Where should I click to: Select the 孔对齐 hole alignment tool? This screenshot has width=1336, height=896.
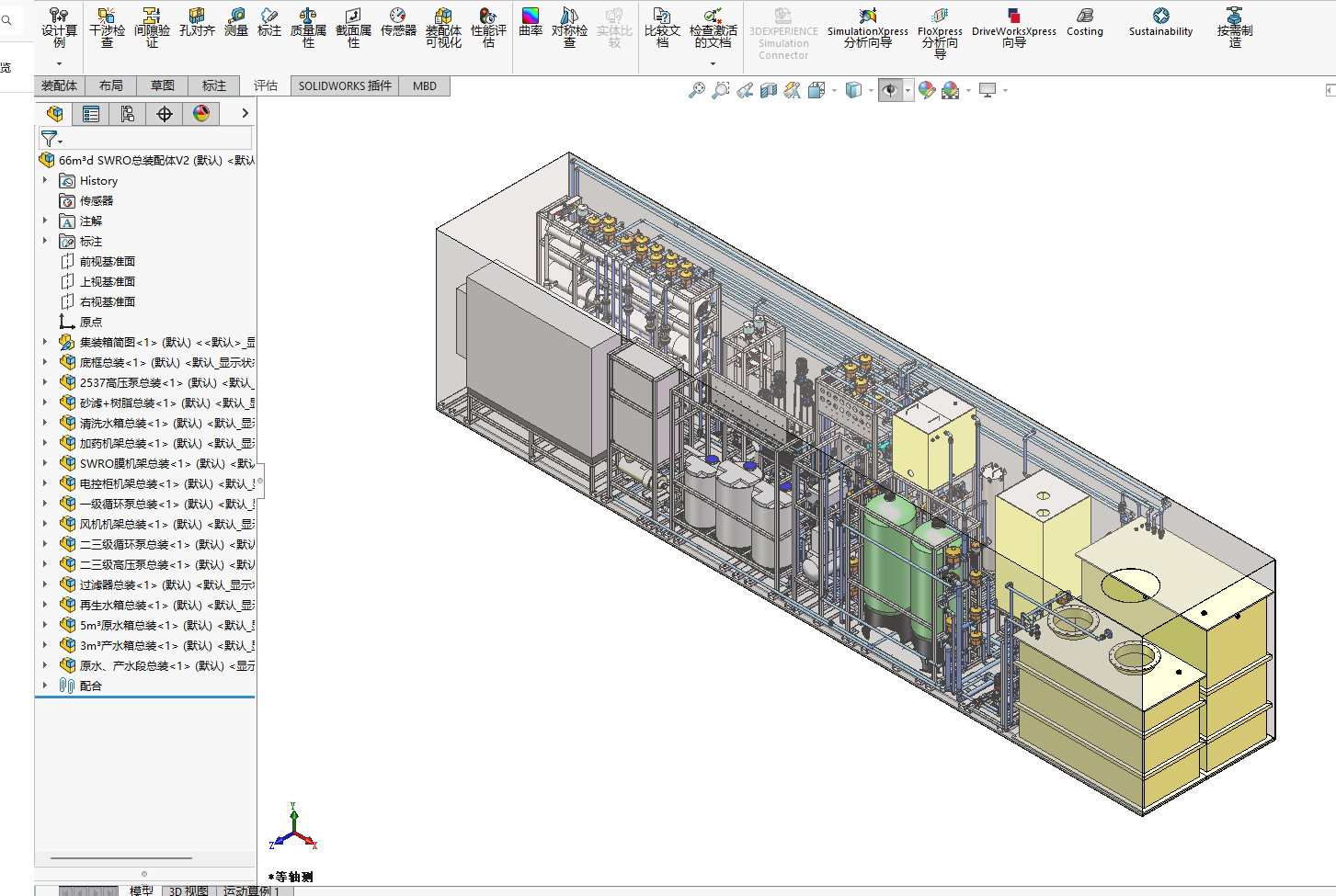pos(197,22)
